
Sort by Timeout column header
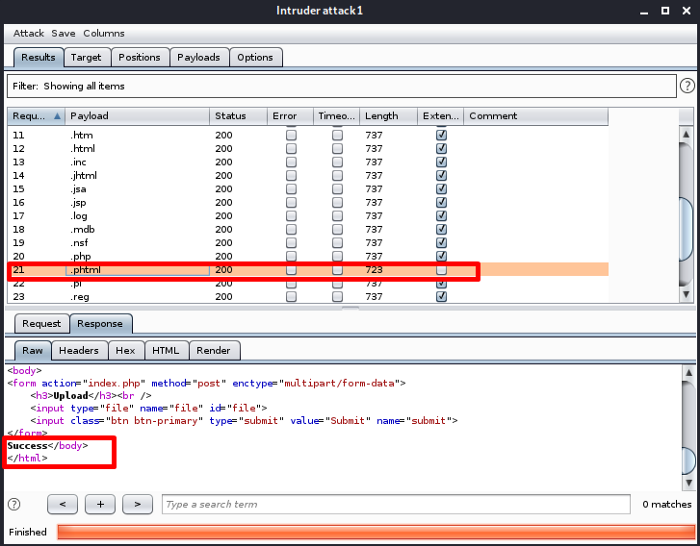(x=337, y=116)
